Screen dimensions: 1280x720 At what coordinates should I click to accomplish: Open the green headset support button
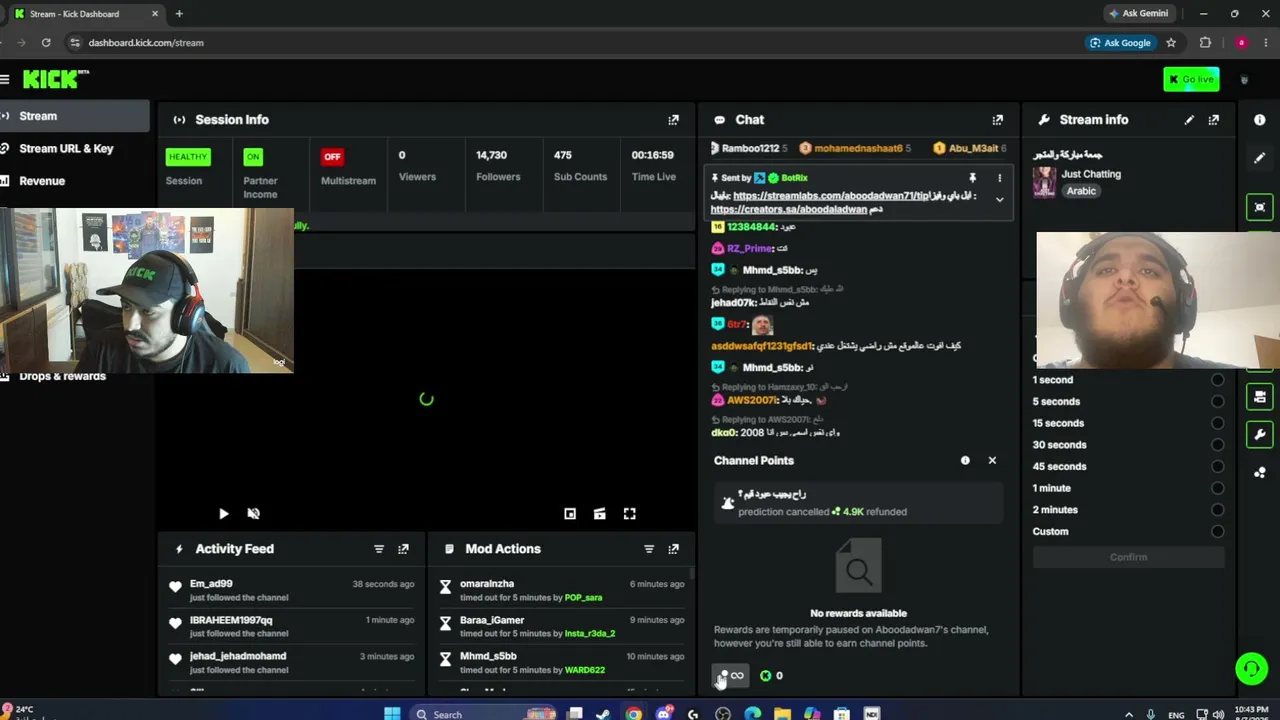pos(1251,668)
